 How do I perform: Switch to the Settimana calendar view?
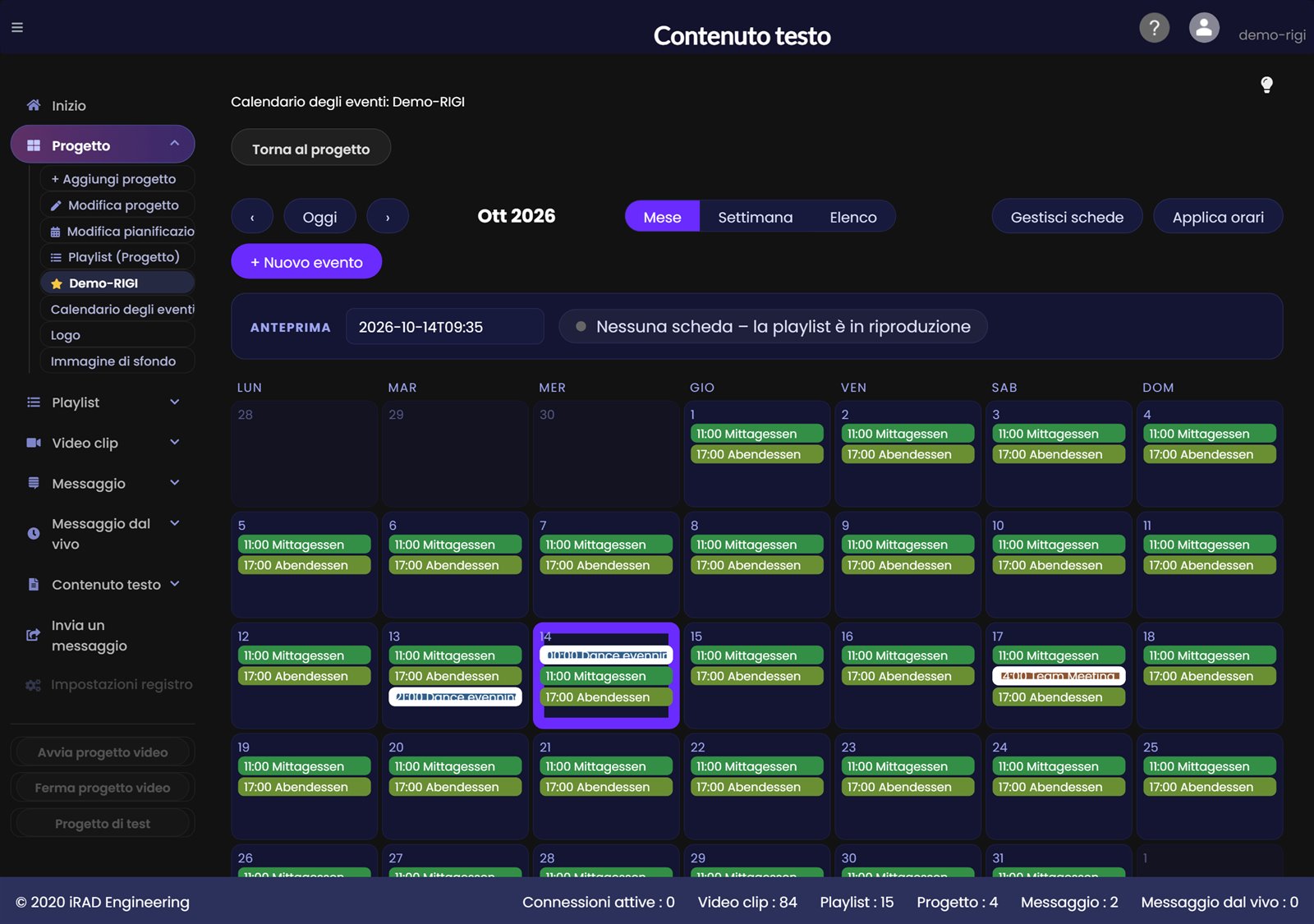756,217
